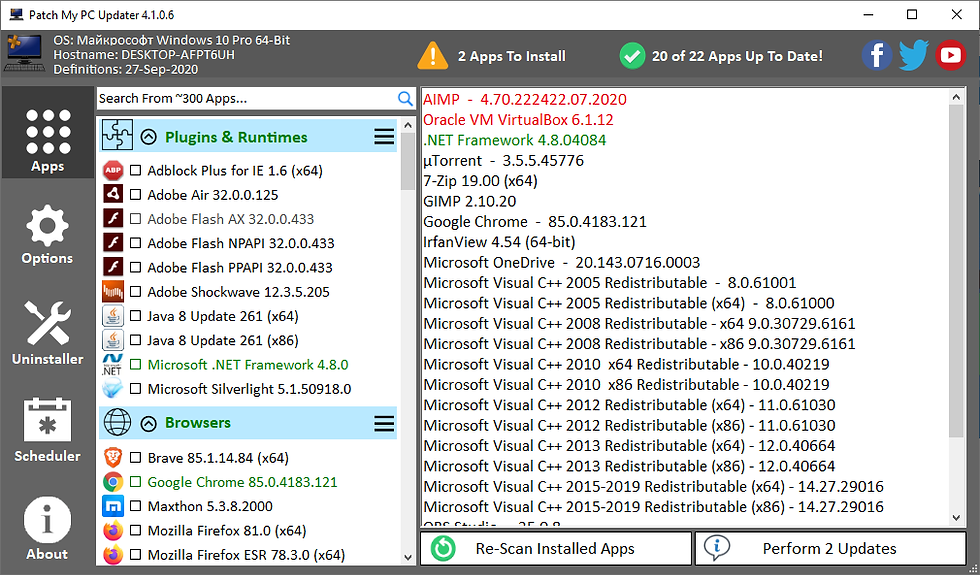This screenshot has width=980, height=575.
Task: Click the Adobe Shockwave icon
Action: pyautogui.click(x=113, y=291)
